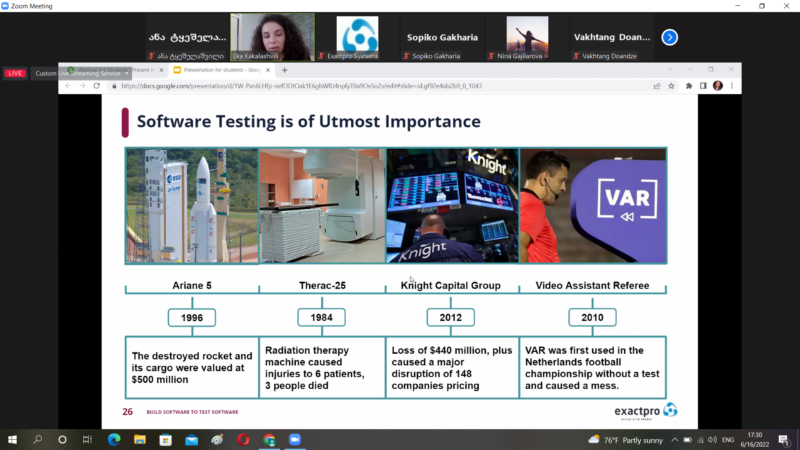The image size is (800, 450).
Task: Open Windows Start menu
Action: coord(12,439)
